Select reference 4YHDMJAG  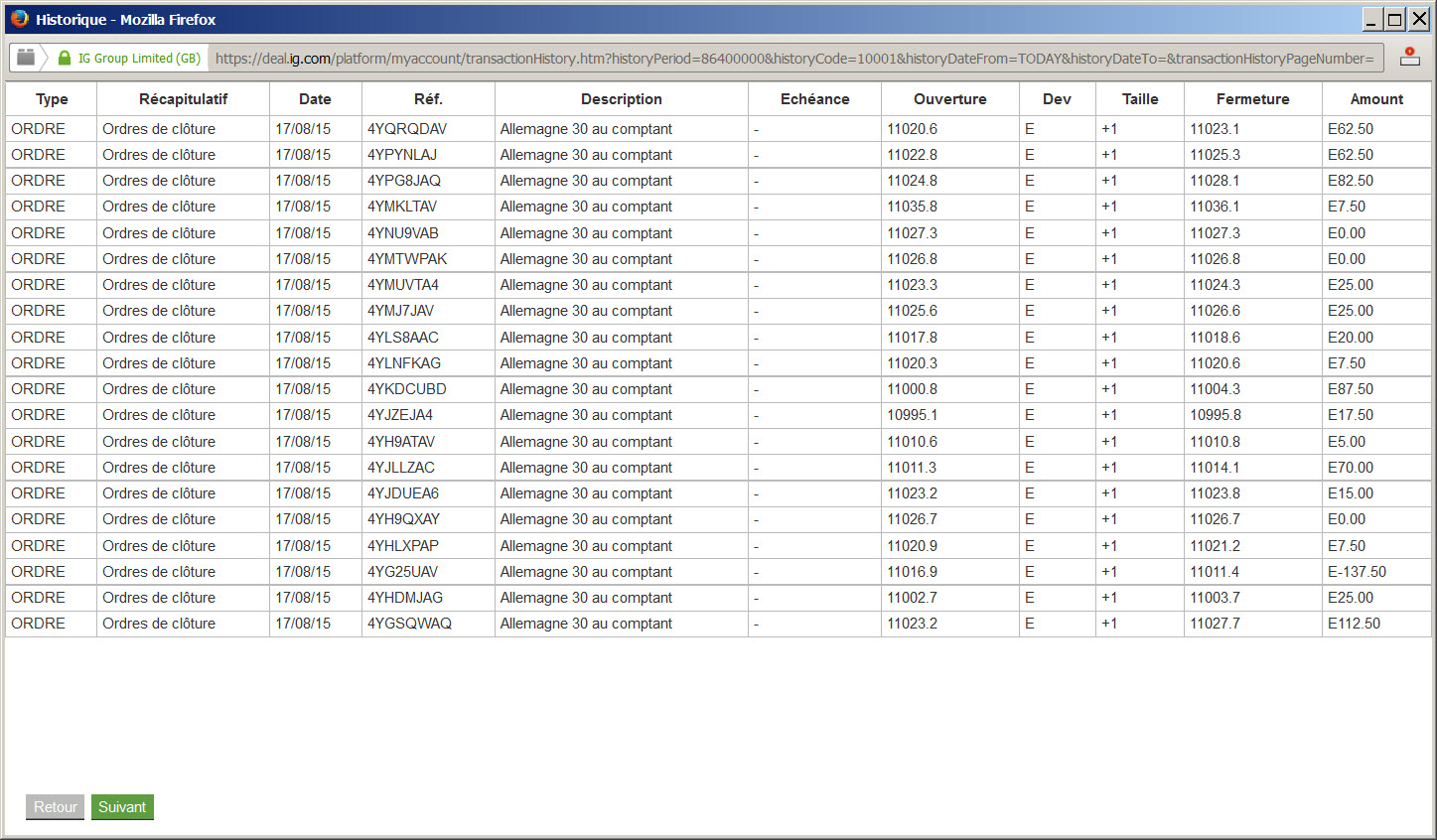(405, 598)
